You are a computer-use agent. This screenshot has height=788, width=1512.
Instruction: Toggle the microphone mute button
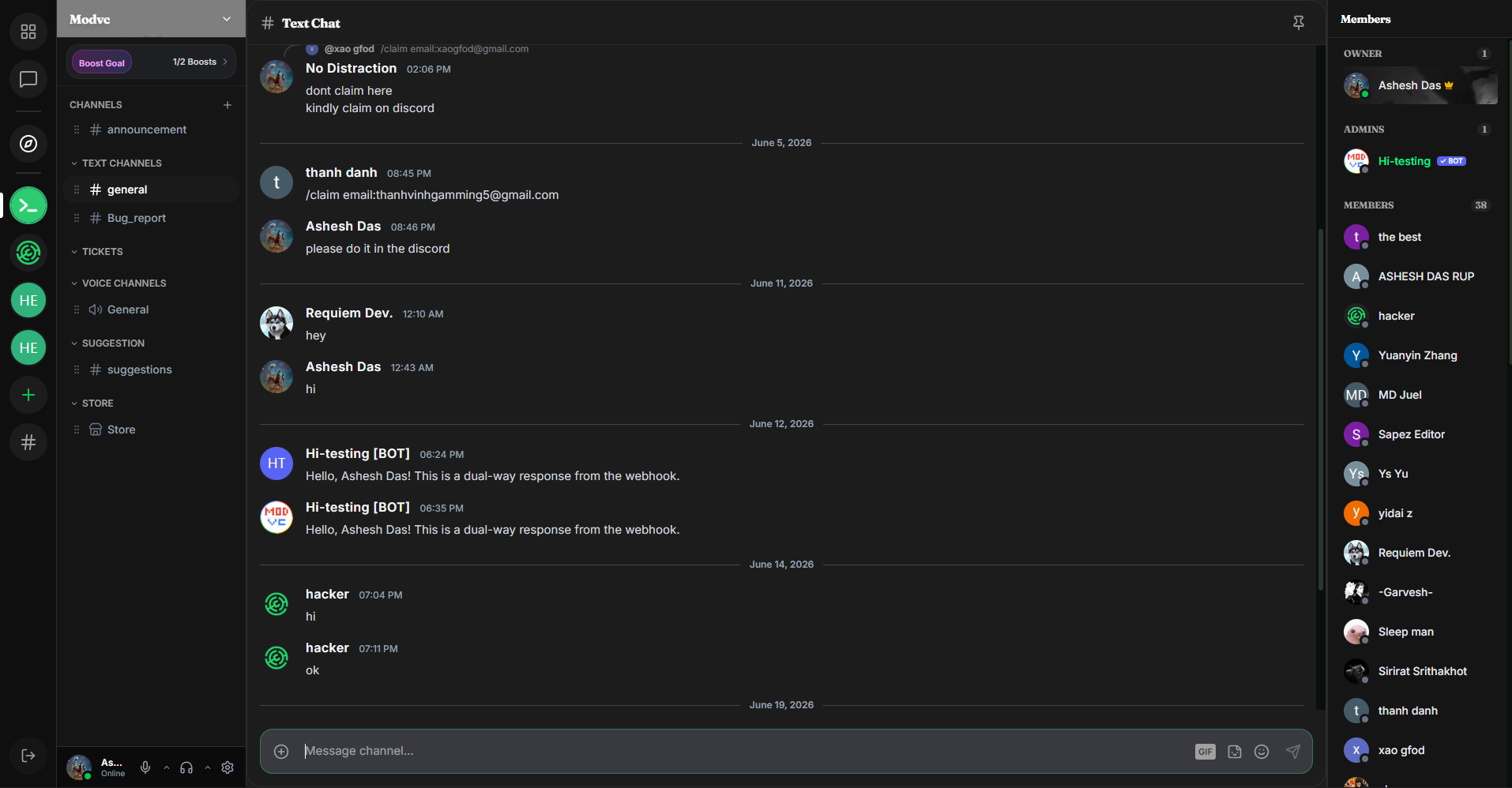145,767
